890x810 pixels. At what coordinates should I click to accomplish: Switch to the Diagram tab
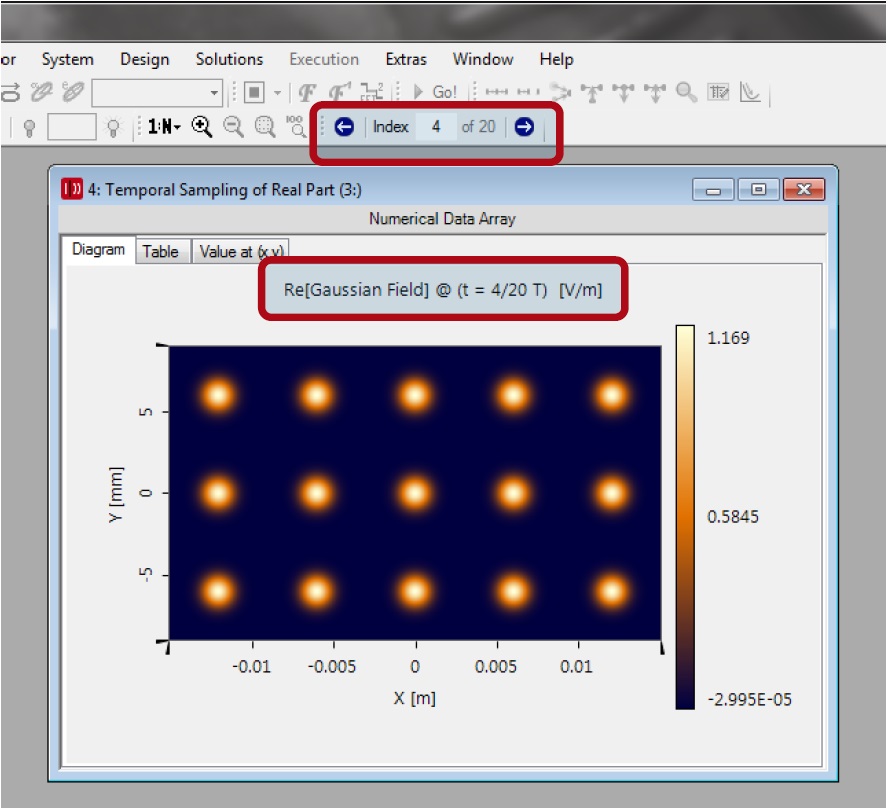98,250
